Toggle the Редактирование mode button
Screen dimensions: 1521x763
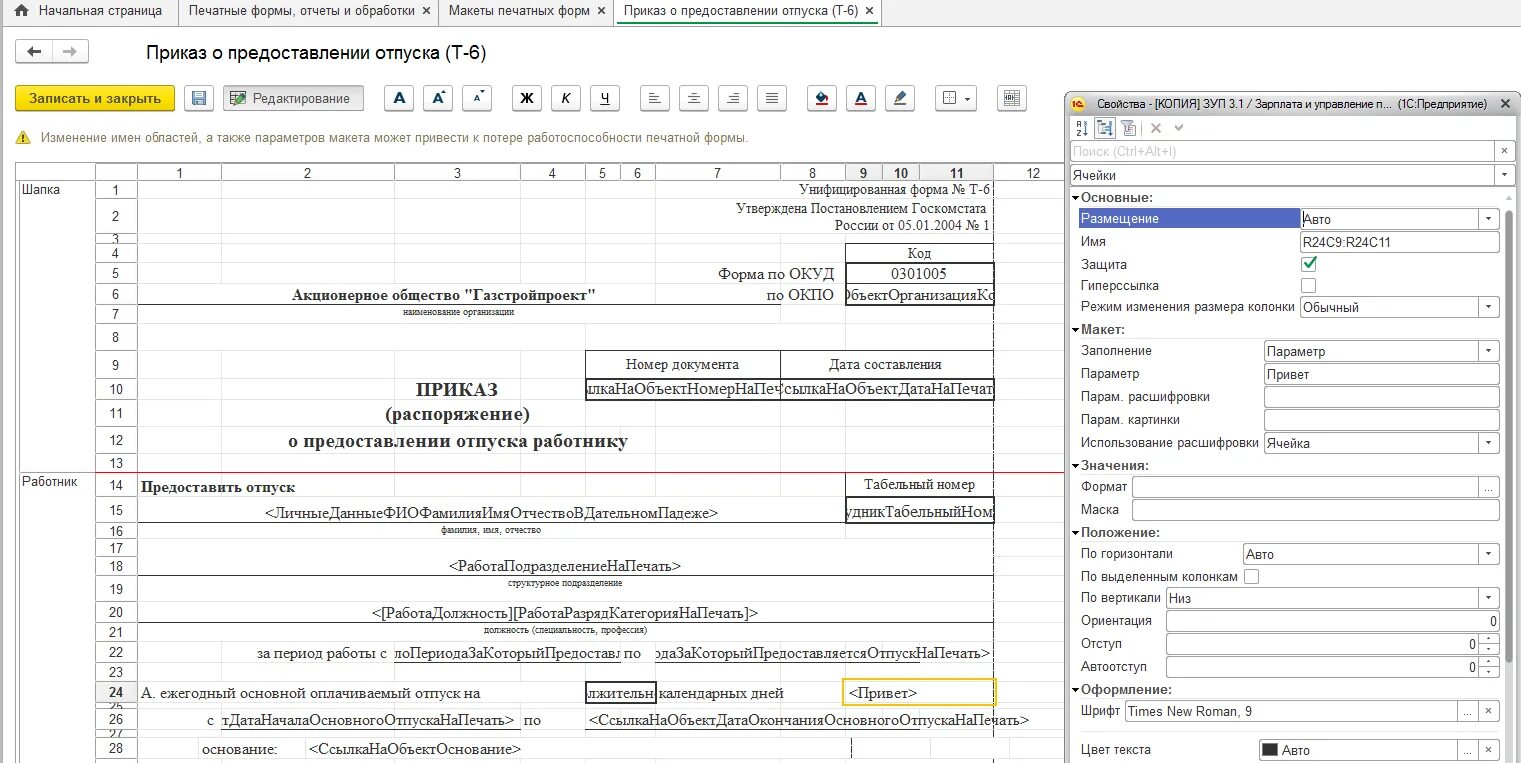(293, 98)
